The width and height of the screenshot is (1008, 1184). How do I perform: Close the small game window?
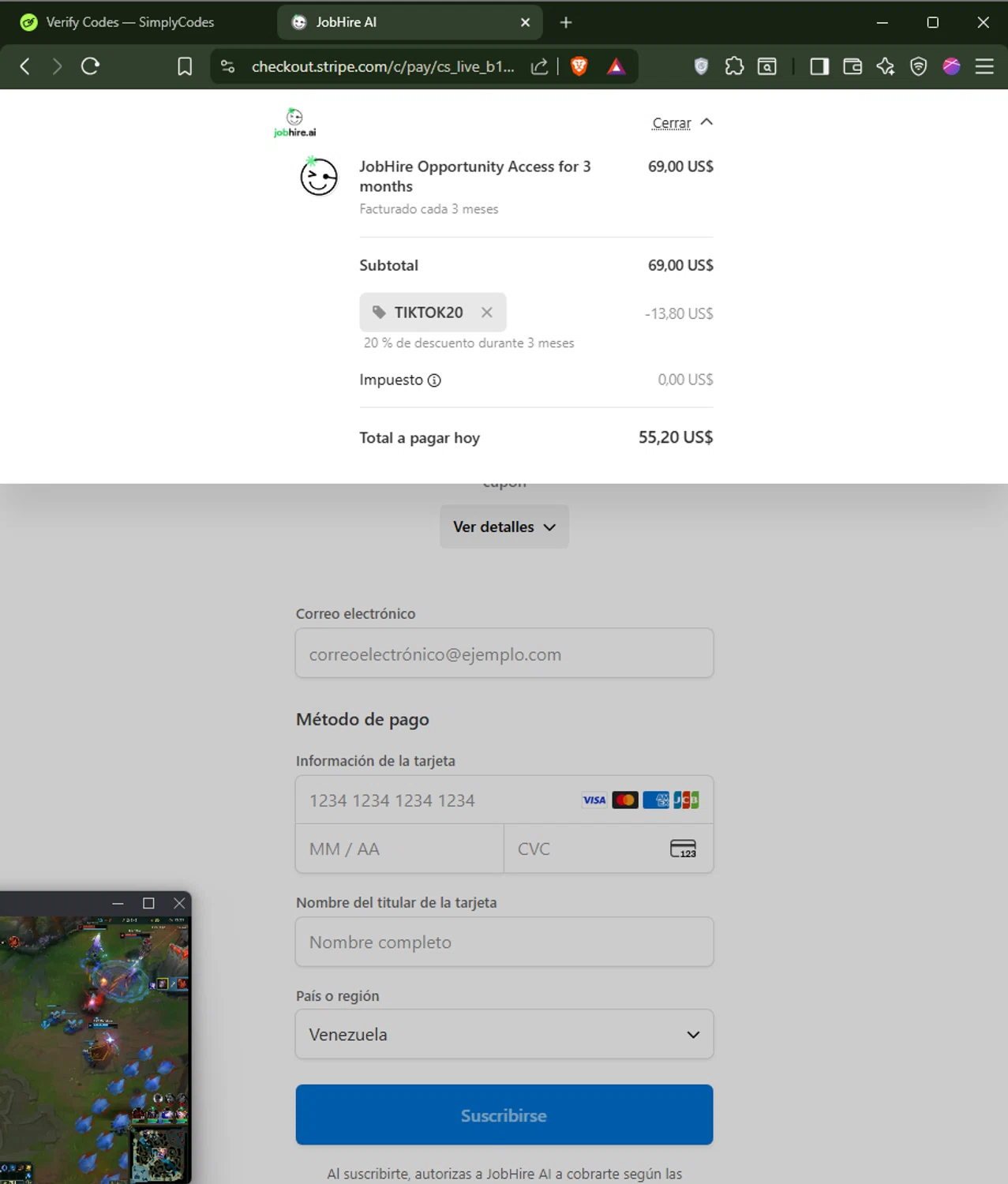(x=179, y=903)
